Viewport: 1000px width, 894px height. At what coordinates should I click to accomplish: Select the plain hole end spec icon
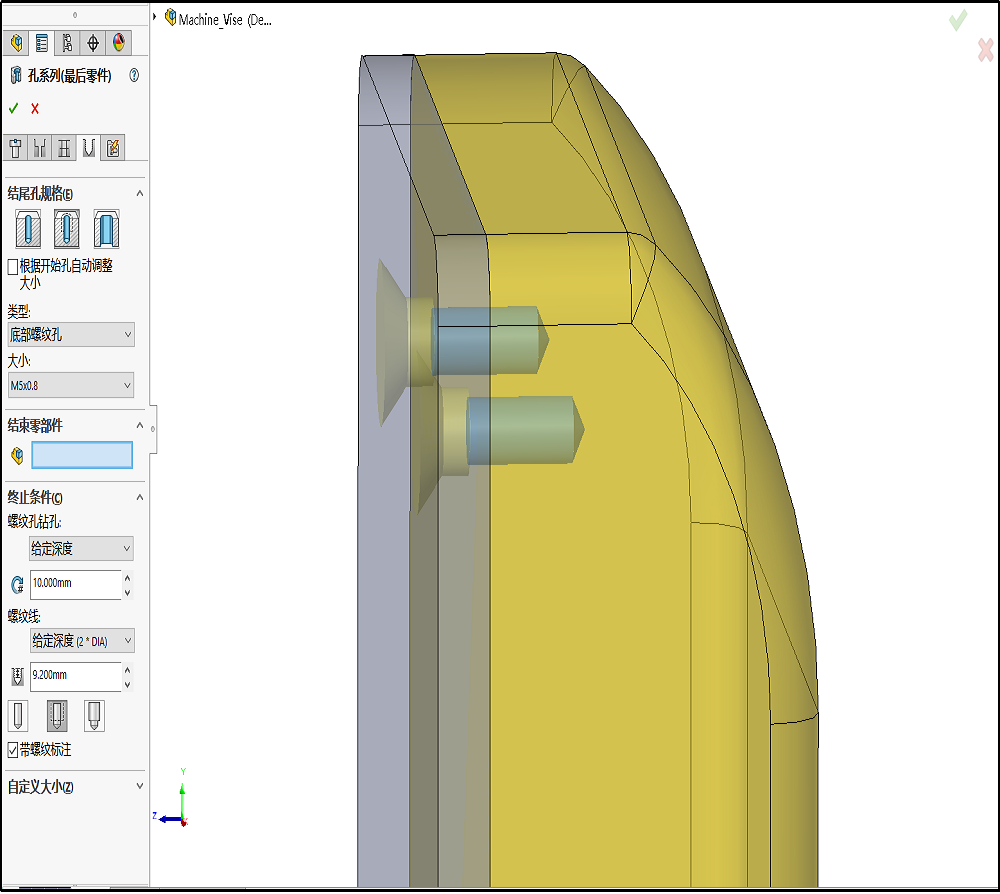click(x=29, y=230)
